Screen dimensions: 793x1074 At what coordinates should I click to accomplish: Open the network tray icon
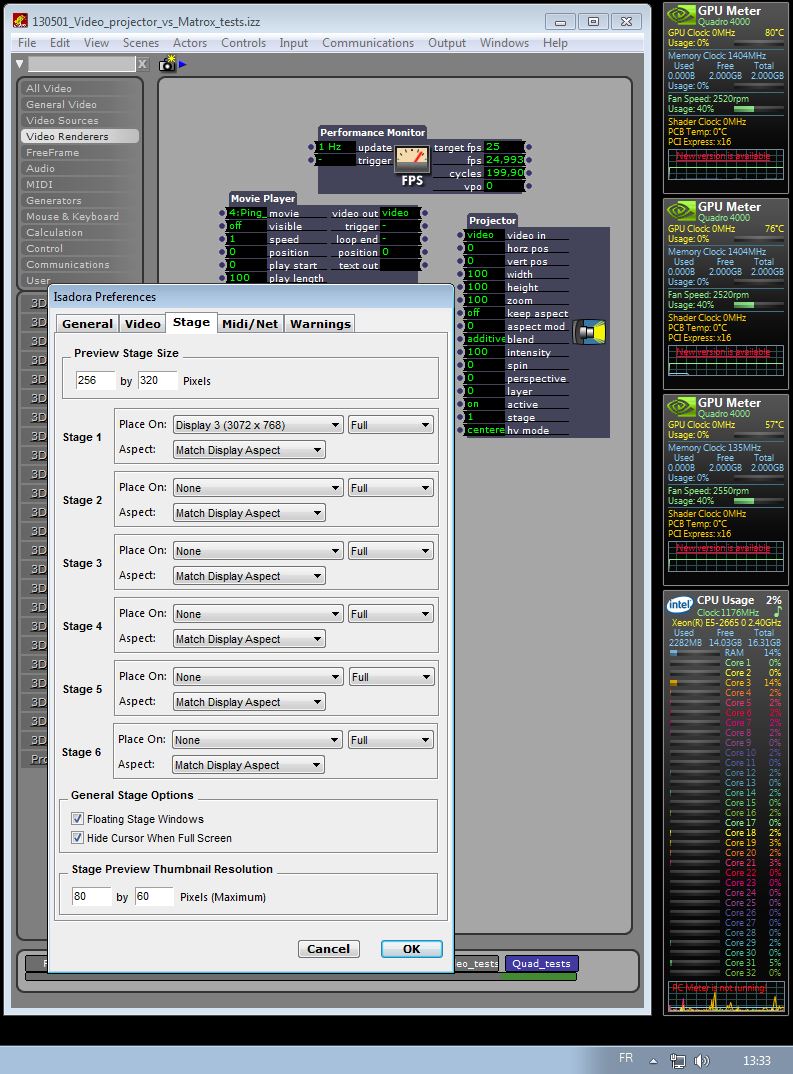(677, 1060)
